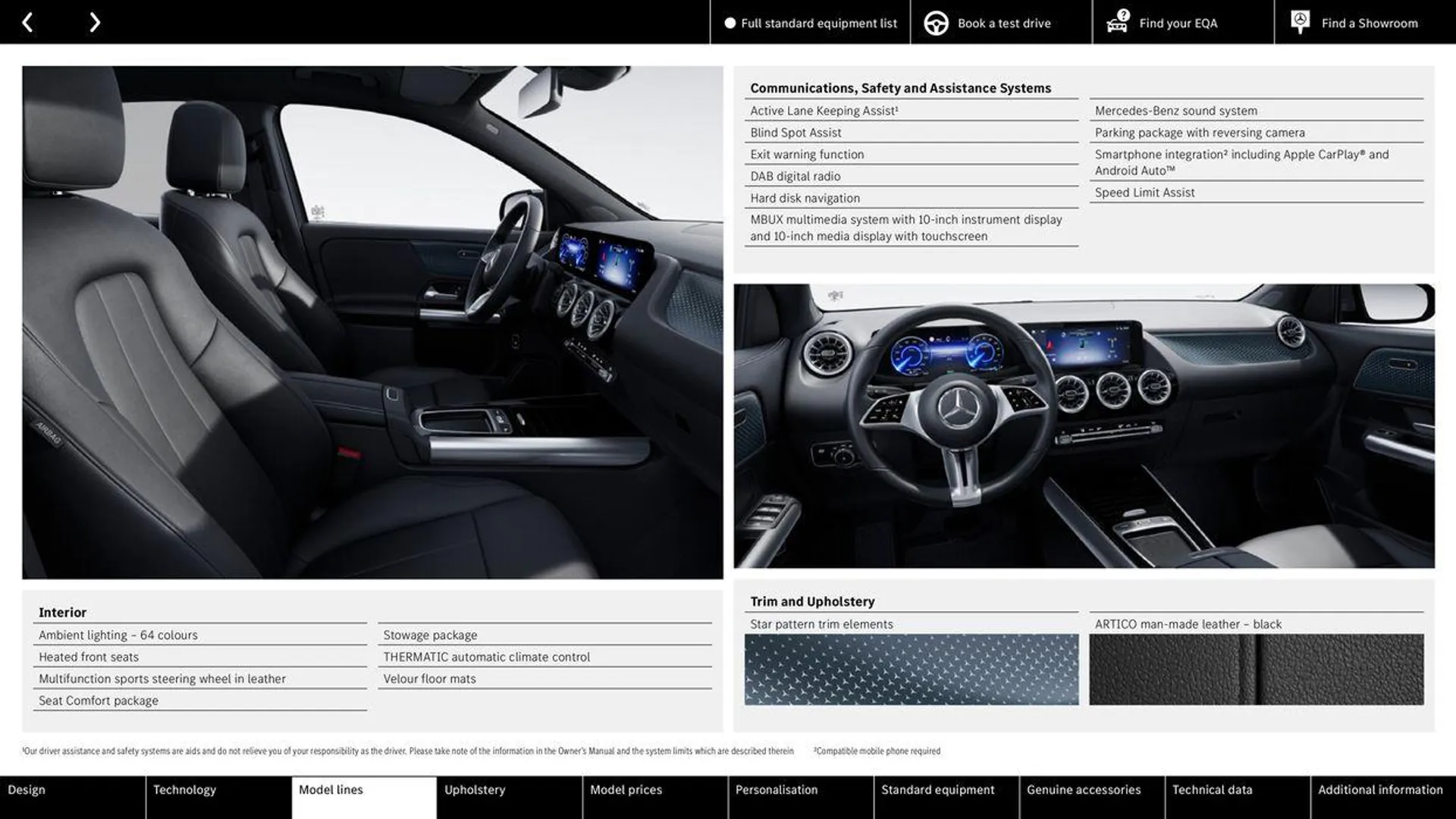Click the Find a Showroom icon
Screen dimensions: 1456x819
tap(1300, 22)
